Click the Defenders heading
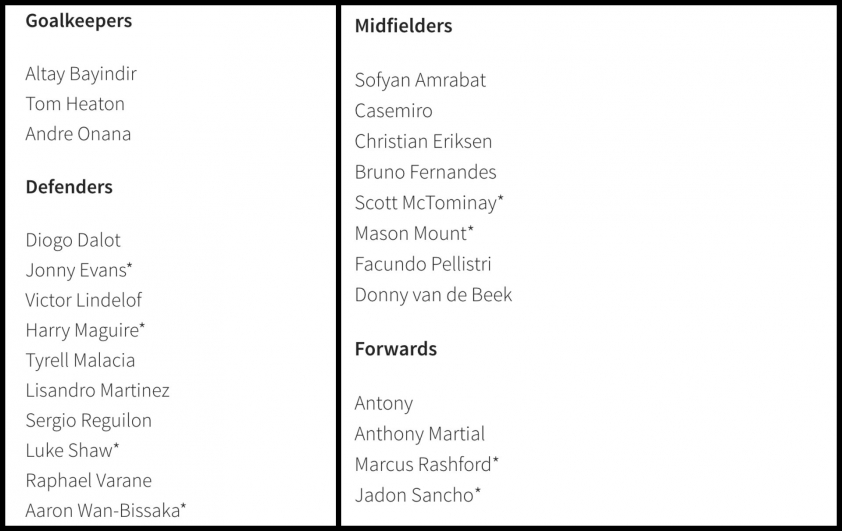This screenshot has height=531, width=842. coord(69,187)
